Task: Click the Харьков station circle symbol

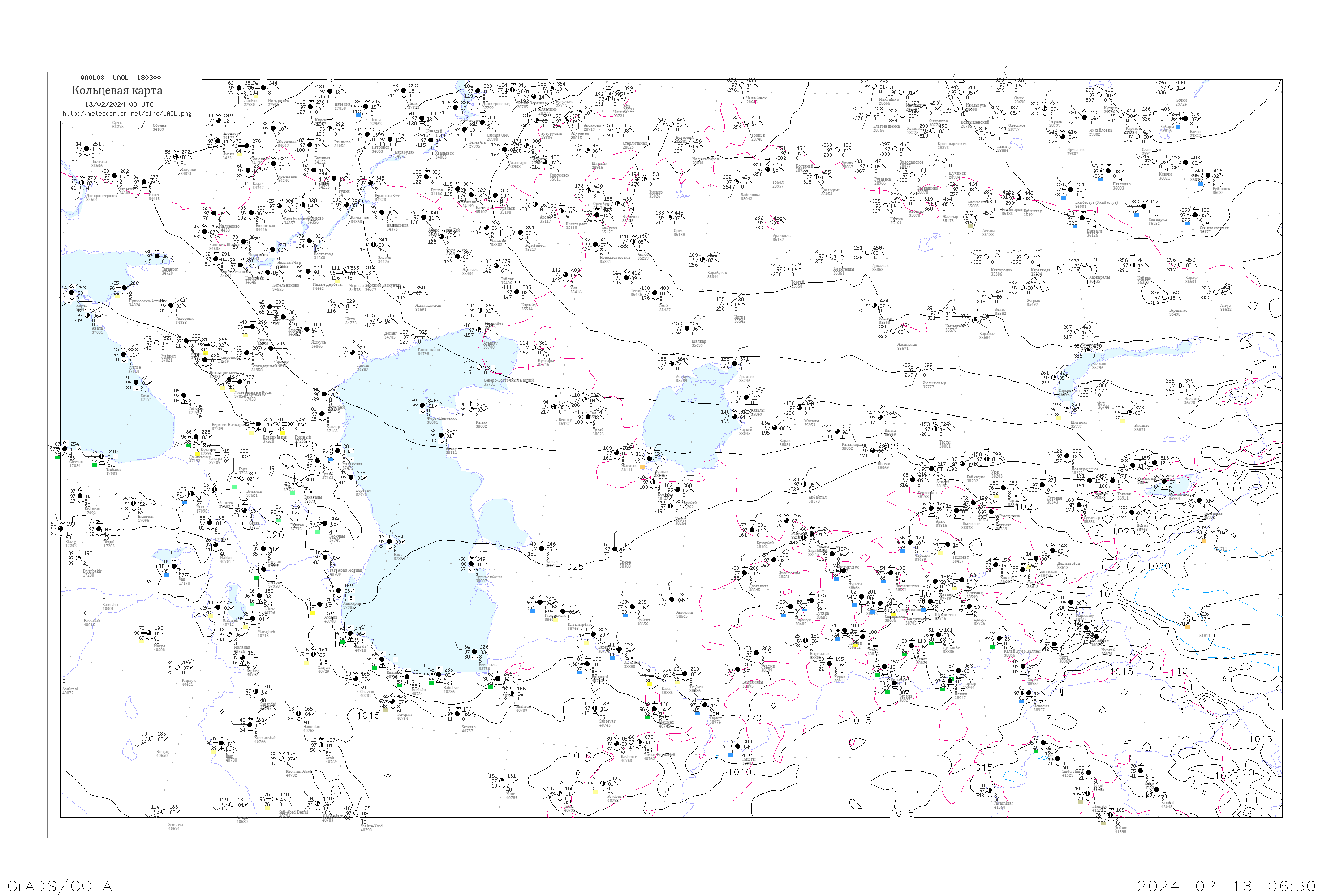Action: (115, 176)
